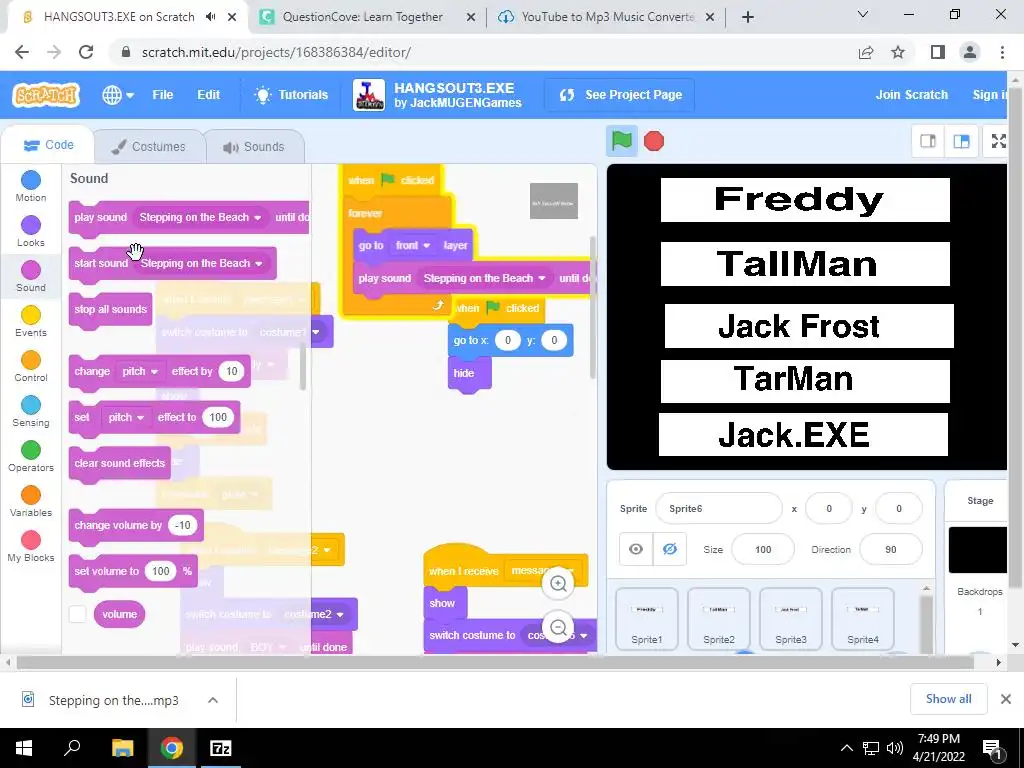The height and width of the screenshot is (768, 1024).
Task: Switch to the Costumes tab
Action: coord(148,146)
